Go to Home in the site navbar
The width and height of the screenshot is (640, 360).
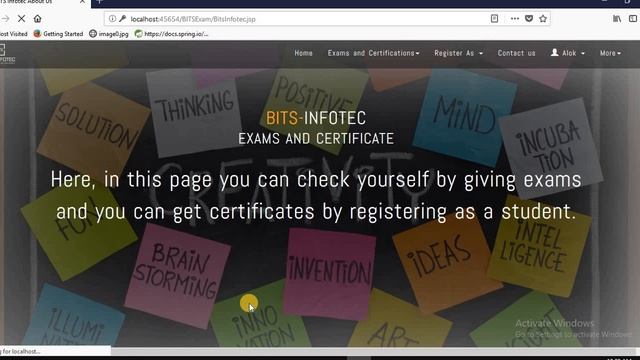(303, 53)
